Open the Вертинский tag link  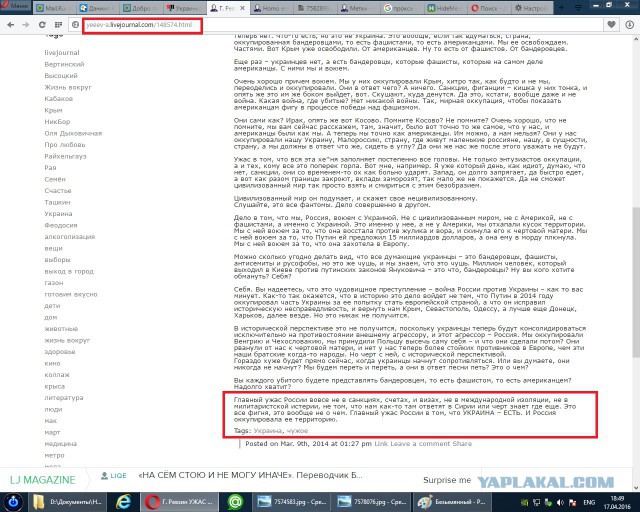point(64,64)
